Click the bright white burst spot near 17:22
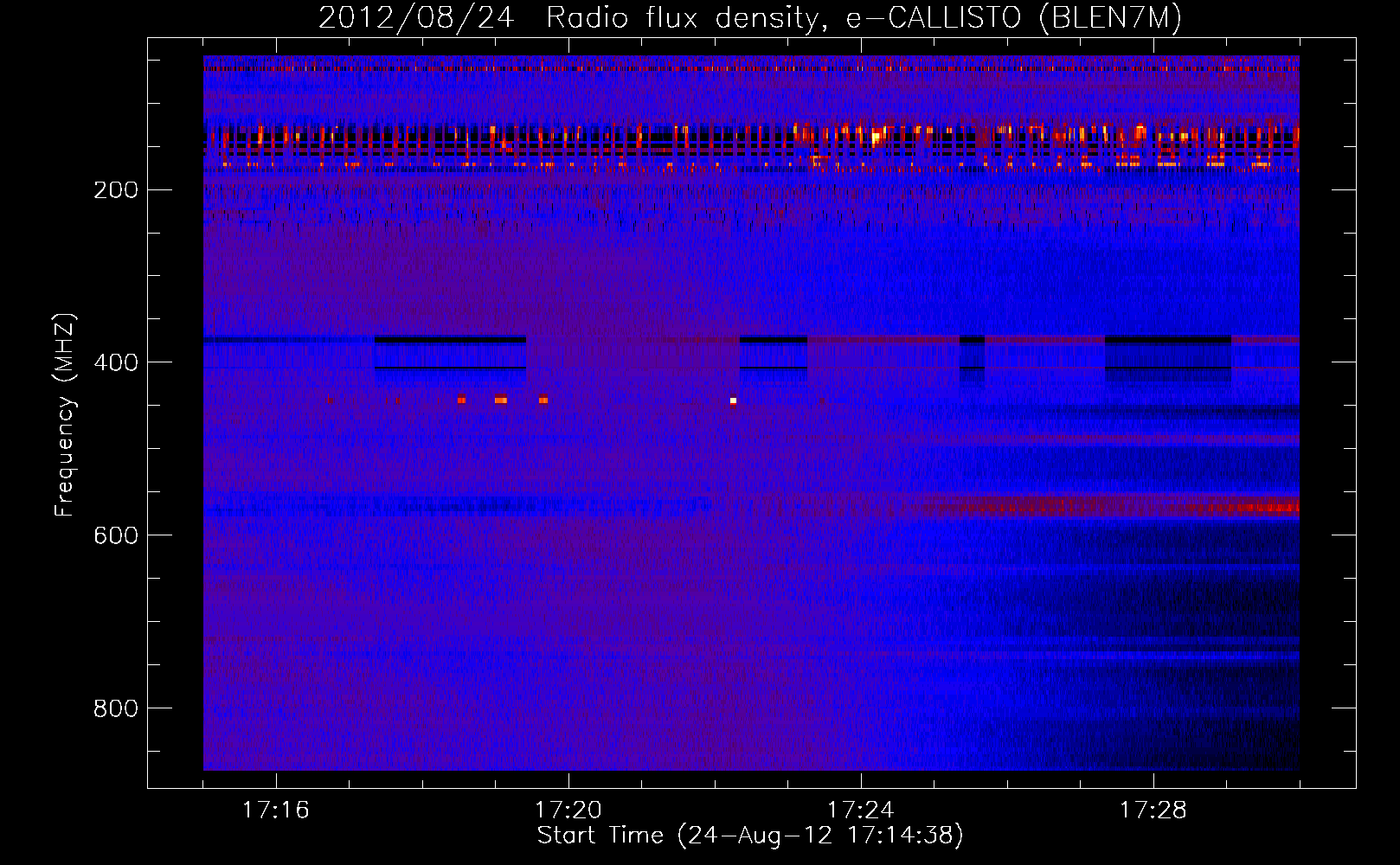This screenshot has height=865, width=1400. tap(733, 400)
